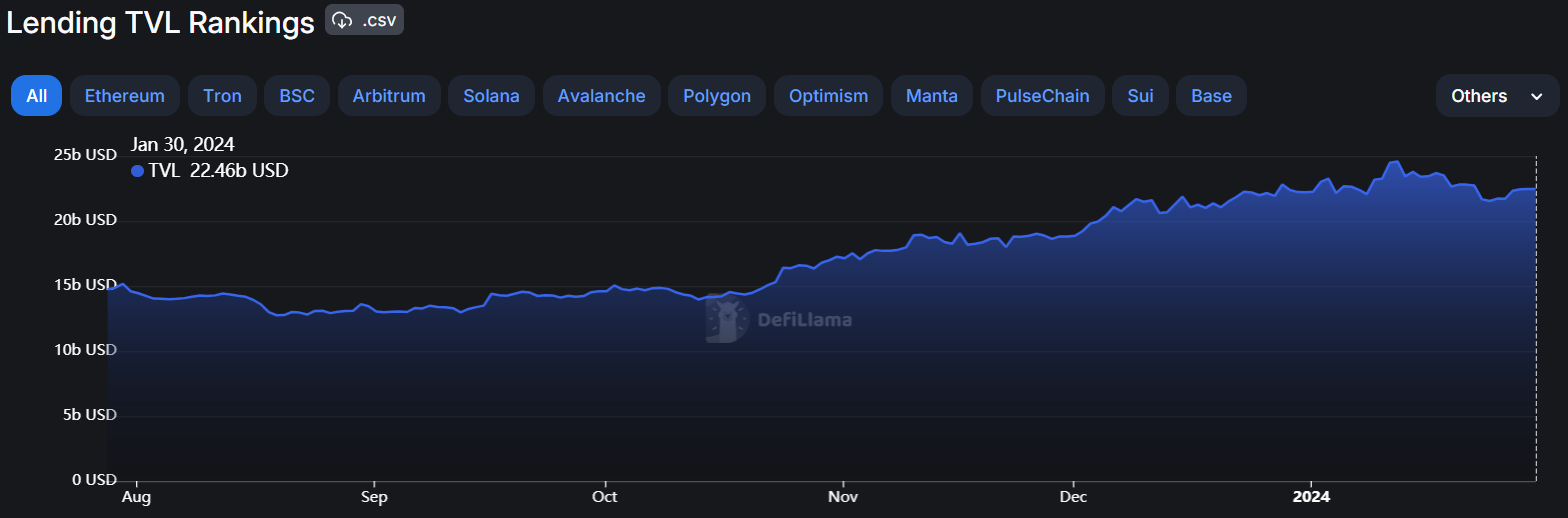1568x518 pixels.
Task: Show Solana lending TVL
Action: [492, 96]
